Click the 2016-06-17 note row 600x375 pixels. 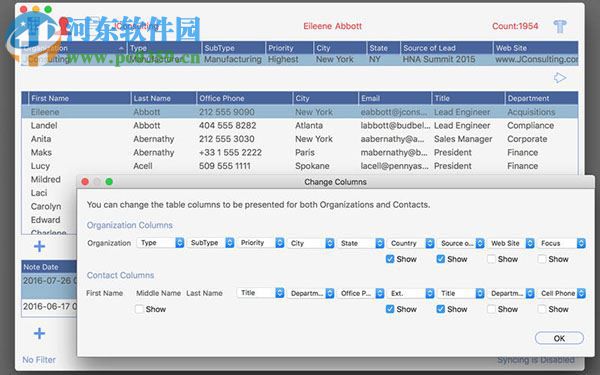[49, 307]
